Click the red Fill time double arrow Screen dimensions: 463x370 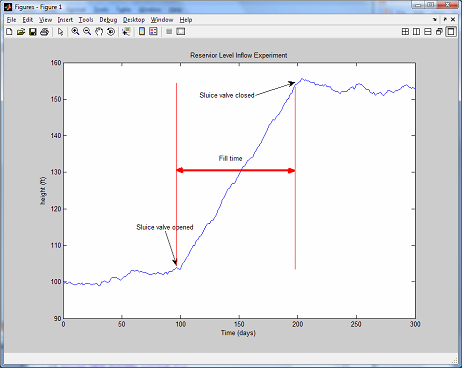(236, 171)
